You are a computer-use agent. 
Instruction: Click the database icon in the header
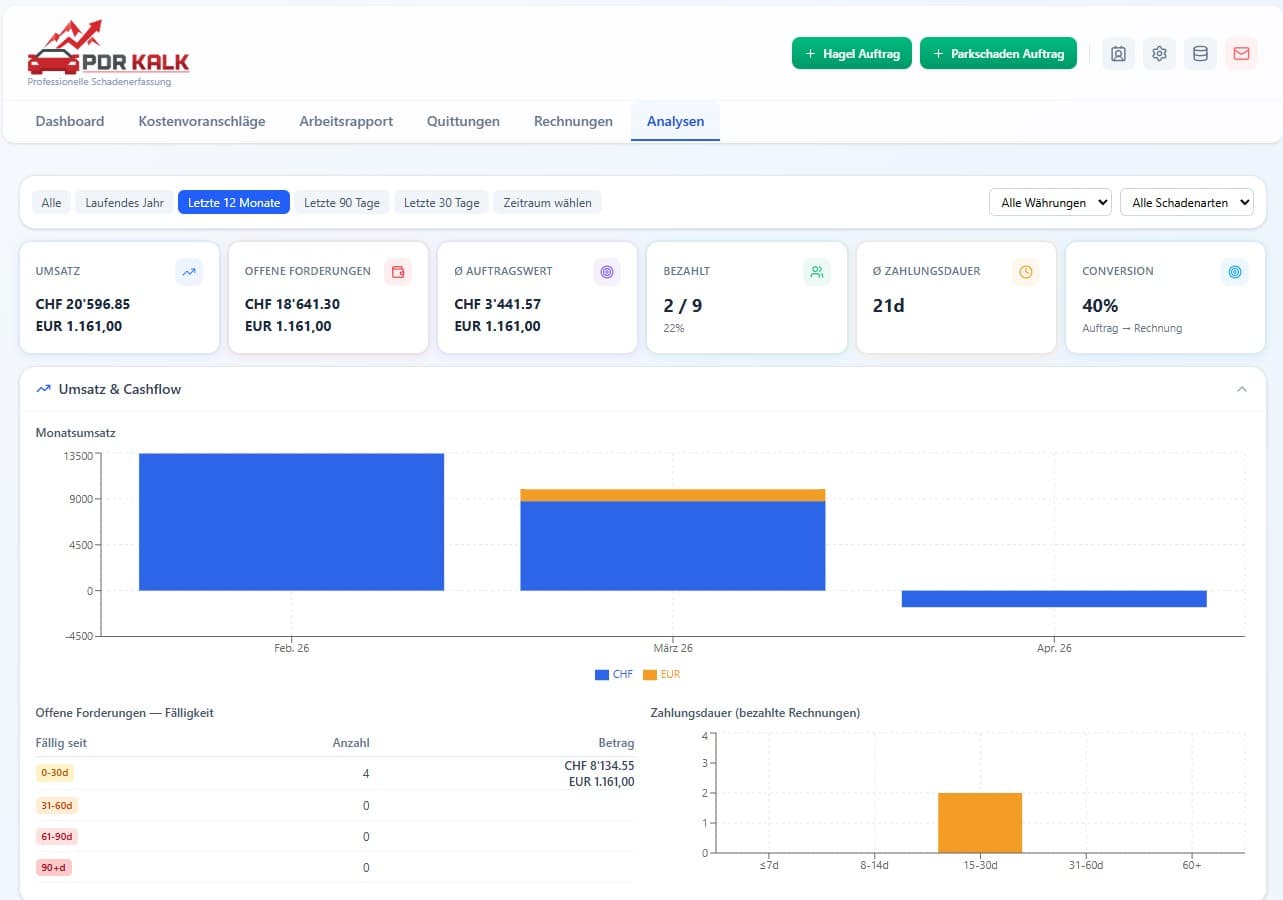point(1200,53)
